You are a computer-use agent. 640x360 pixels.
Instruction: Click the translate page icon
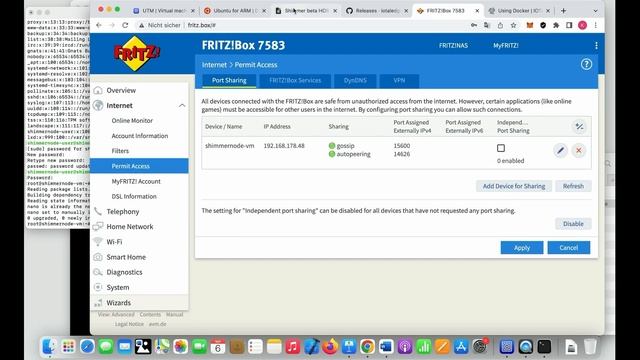pyautogui.click(x=487, y=25)
